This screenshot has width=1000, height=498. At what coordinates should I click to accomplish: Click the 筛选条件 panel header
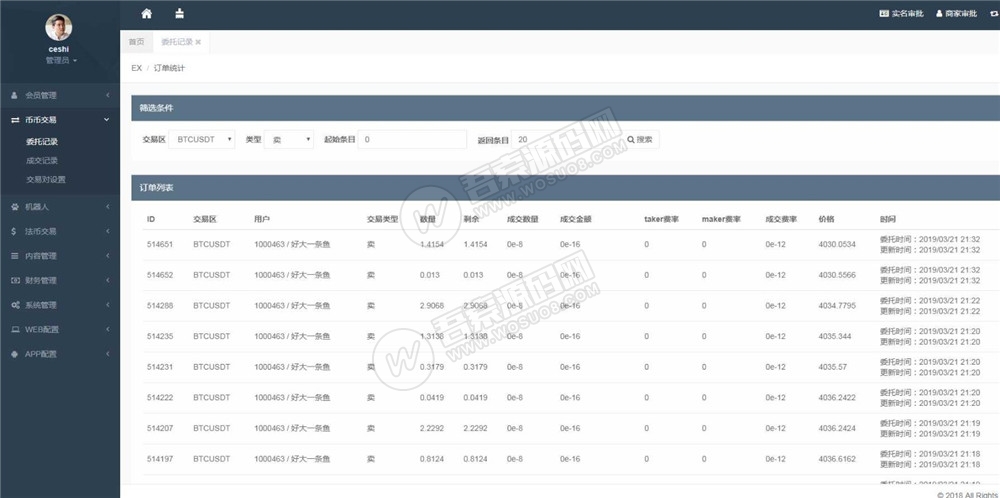point(566,108)
